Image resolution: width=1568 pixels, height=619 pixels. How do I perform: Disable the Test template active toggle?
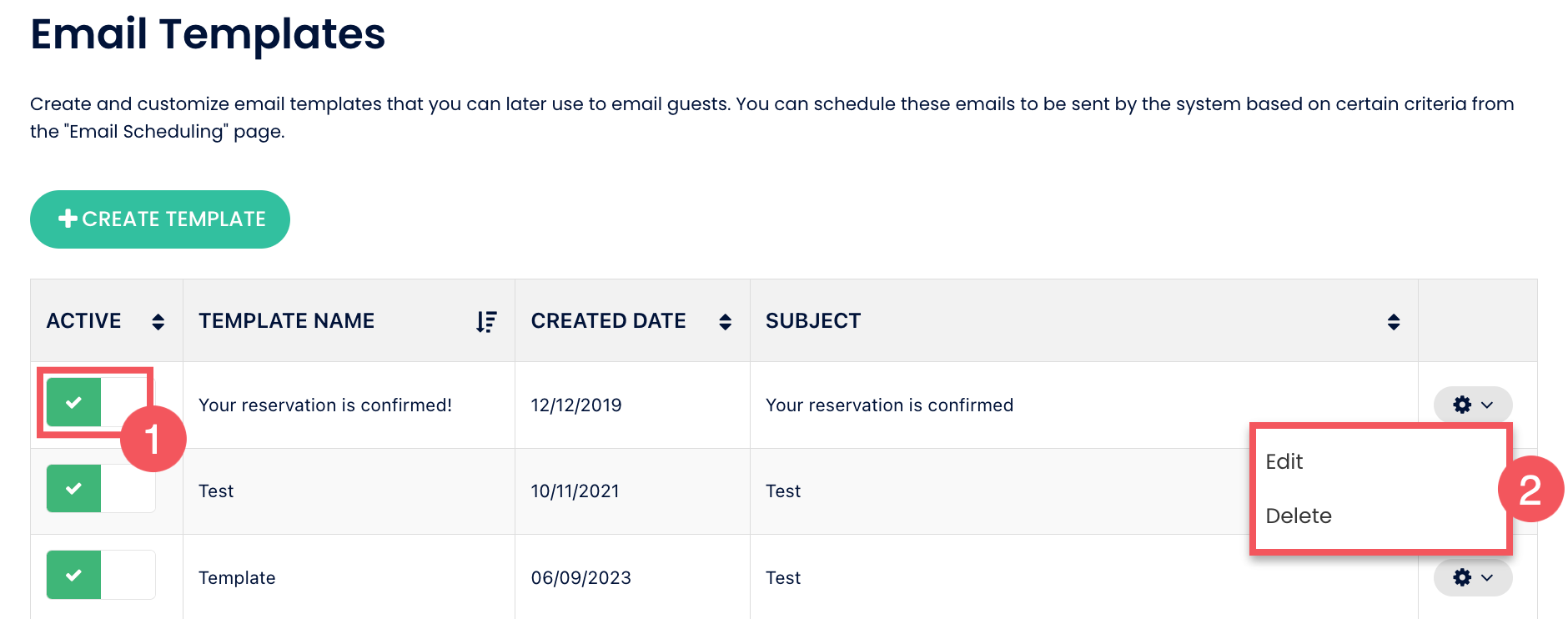[100, 489]
